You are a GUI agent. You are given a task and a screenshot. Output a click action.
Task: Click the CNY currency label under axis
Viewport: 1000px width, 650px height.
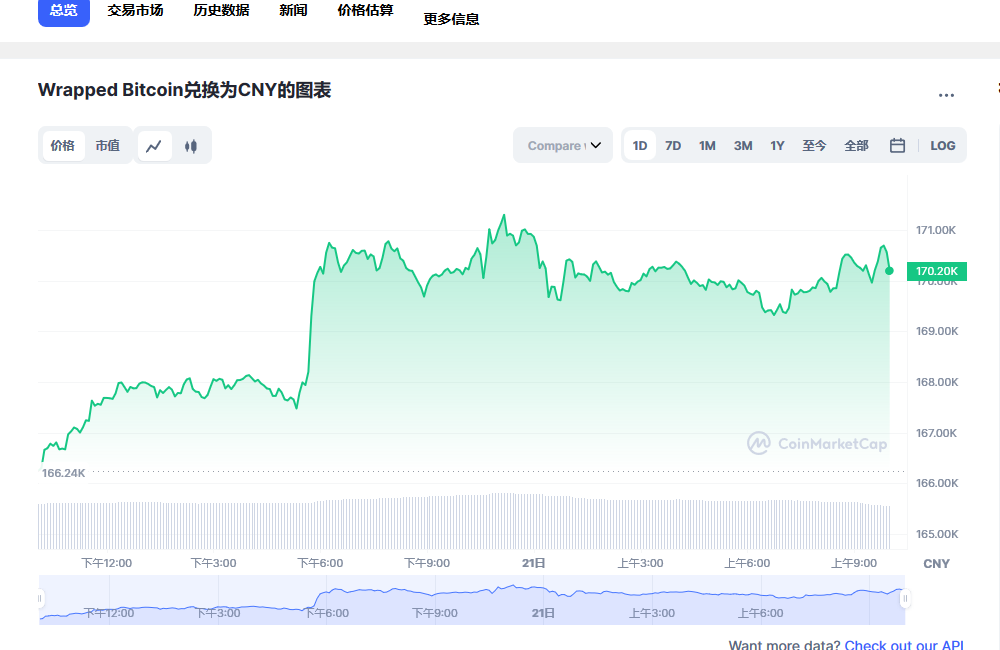[x=936, y=564]
